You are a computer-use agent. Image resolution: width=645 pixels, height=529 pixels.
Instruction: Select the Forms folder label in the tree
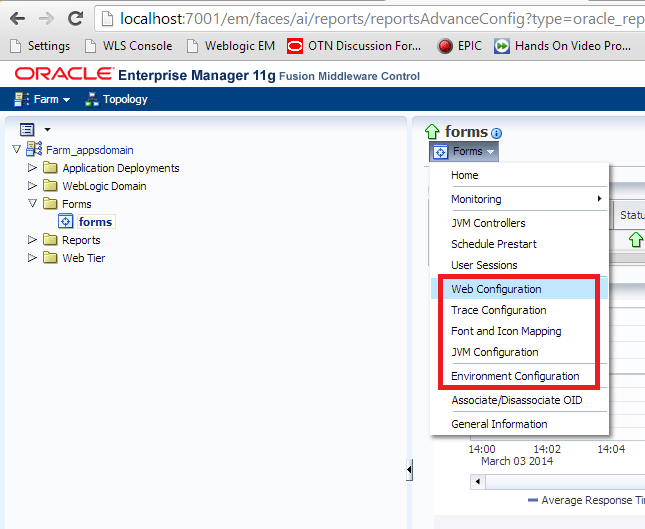point(77,204)
